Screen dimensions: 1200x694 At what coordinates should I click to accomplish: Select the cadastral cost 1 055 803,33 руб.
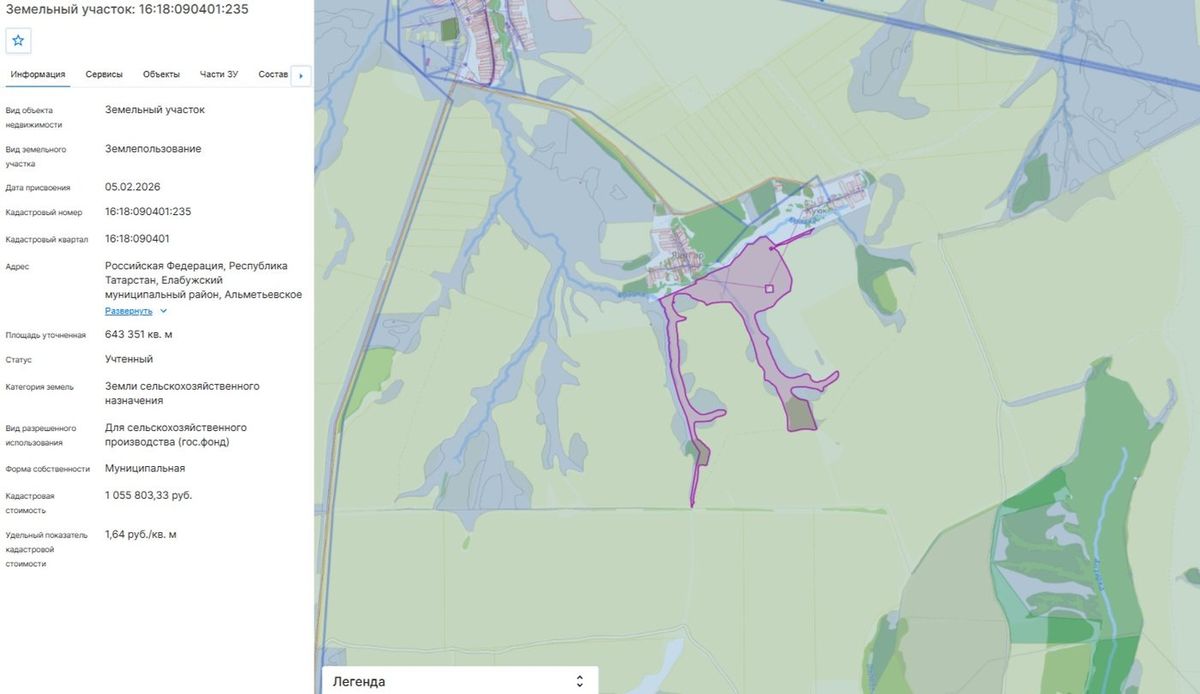pos(149,495)
